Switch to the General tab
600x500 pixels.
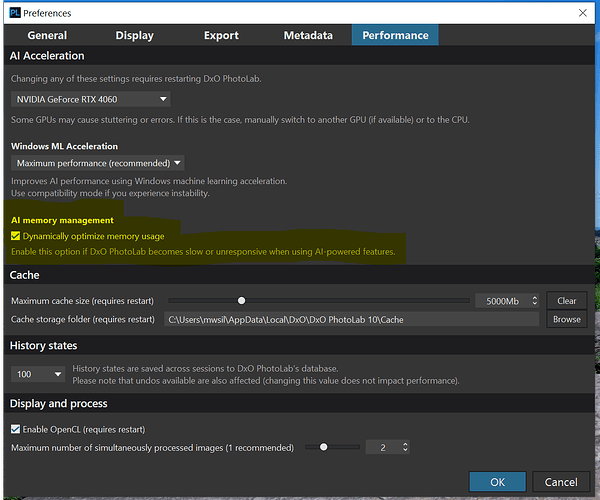click(47, 35)
